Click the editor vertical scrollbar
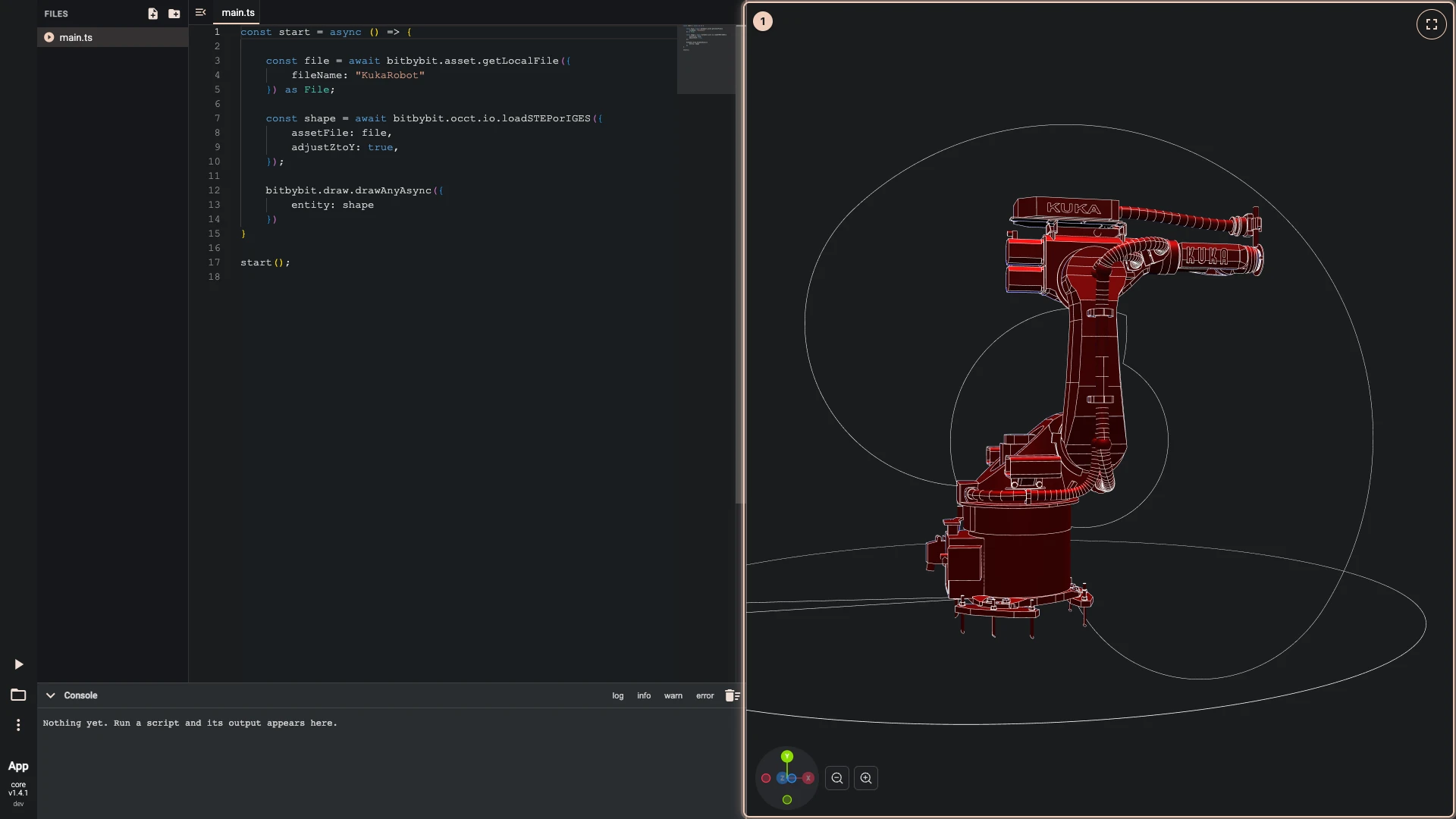This screenshot has width=1456, height=819. (739, 265)
